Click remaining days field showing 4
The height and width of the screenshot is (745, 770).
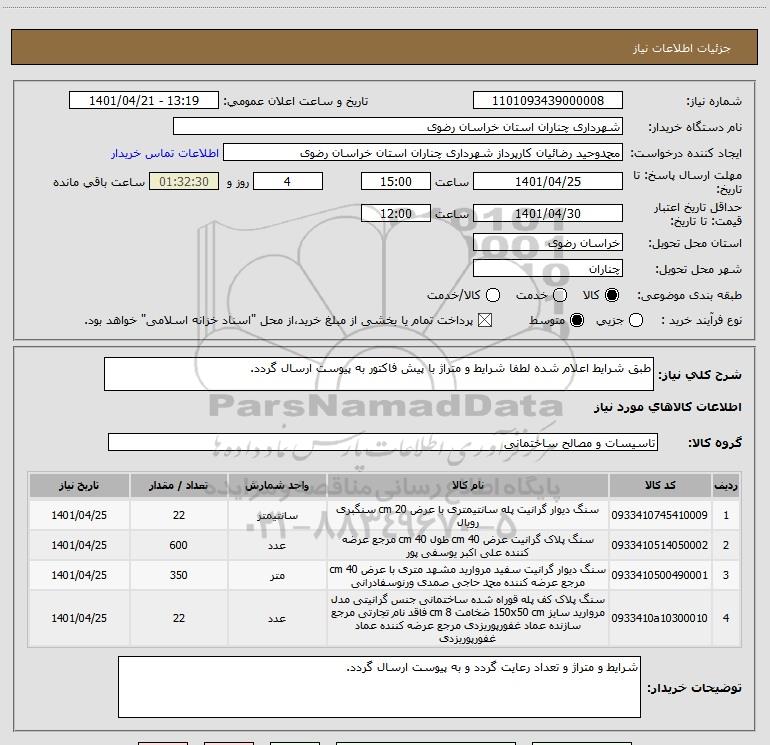[x=288, y=181]
